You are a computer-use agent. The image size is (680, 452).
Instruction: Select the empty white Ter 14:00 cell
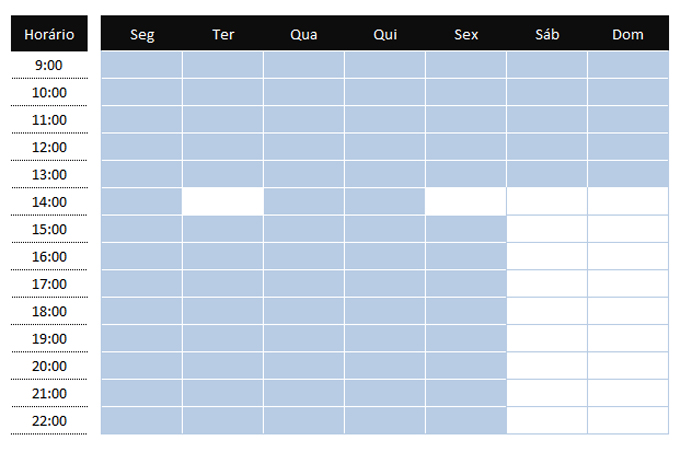223,201
